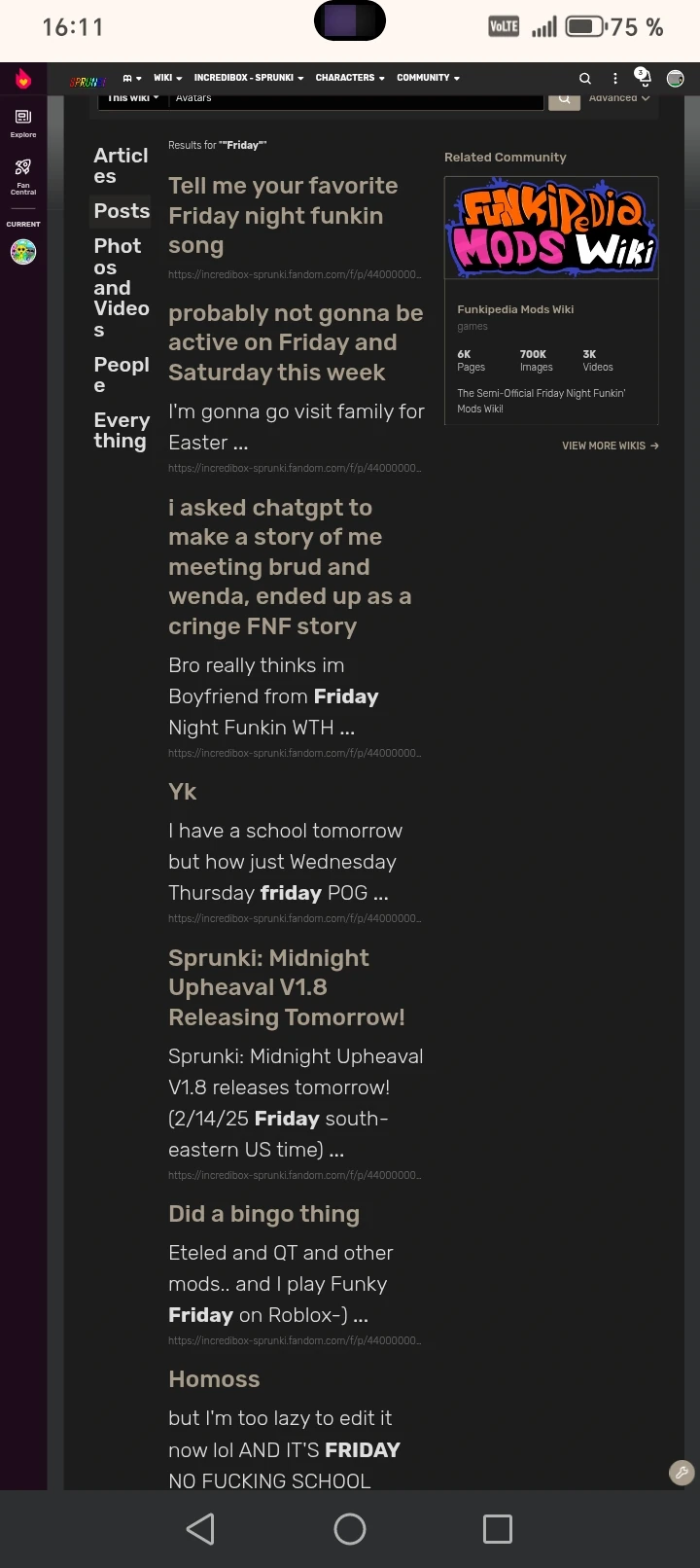This screenshot has width=700, height=1568.
Task: Open the Wiki menu
Action: 165,78
